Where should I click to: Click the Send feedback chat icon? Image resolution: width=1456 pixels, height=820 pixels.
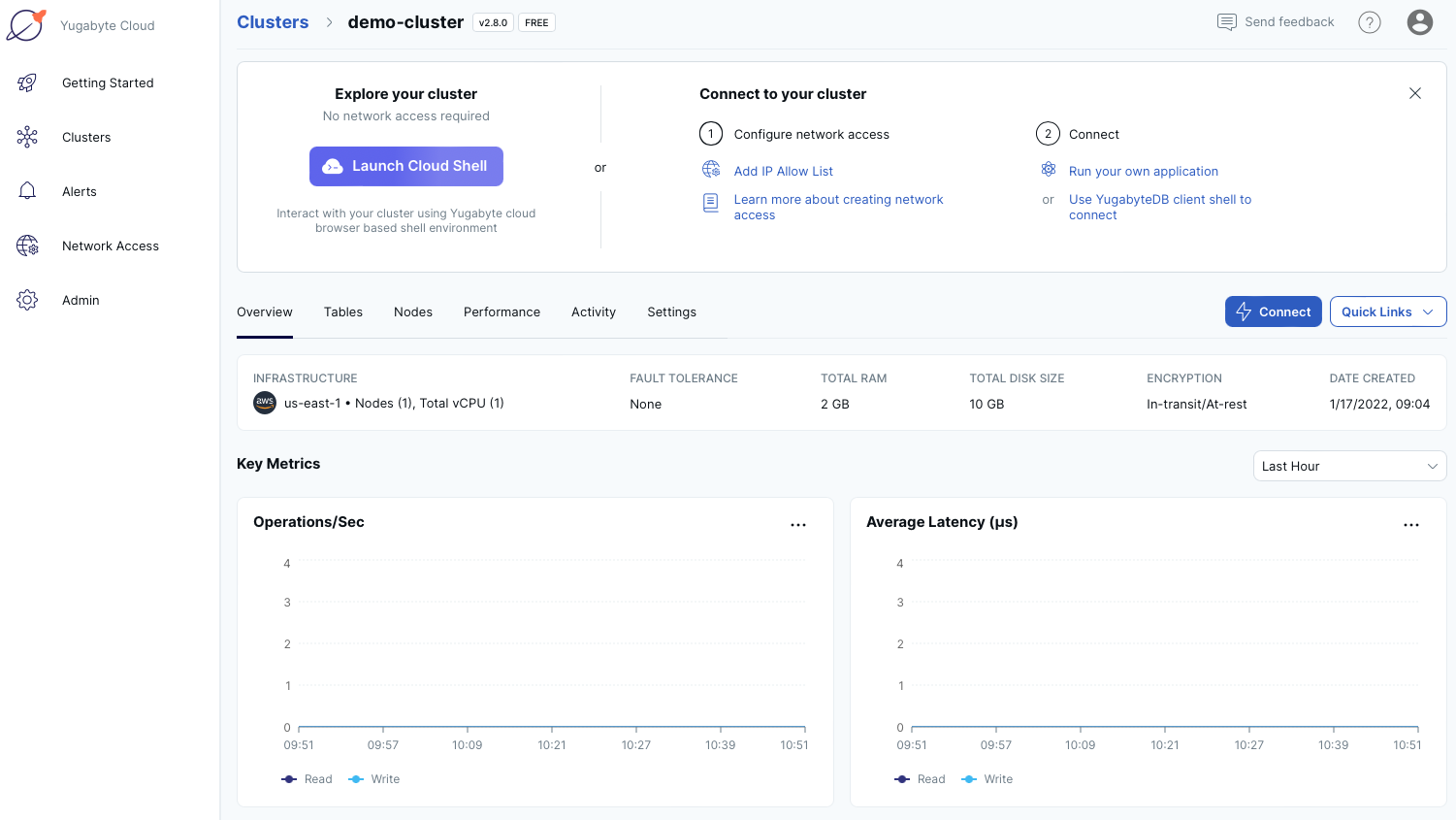1227,21
